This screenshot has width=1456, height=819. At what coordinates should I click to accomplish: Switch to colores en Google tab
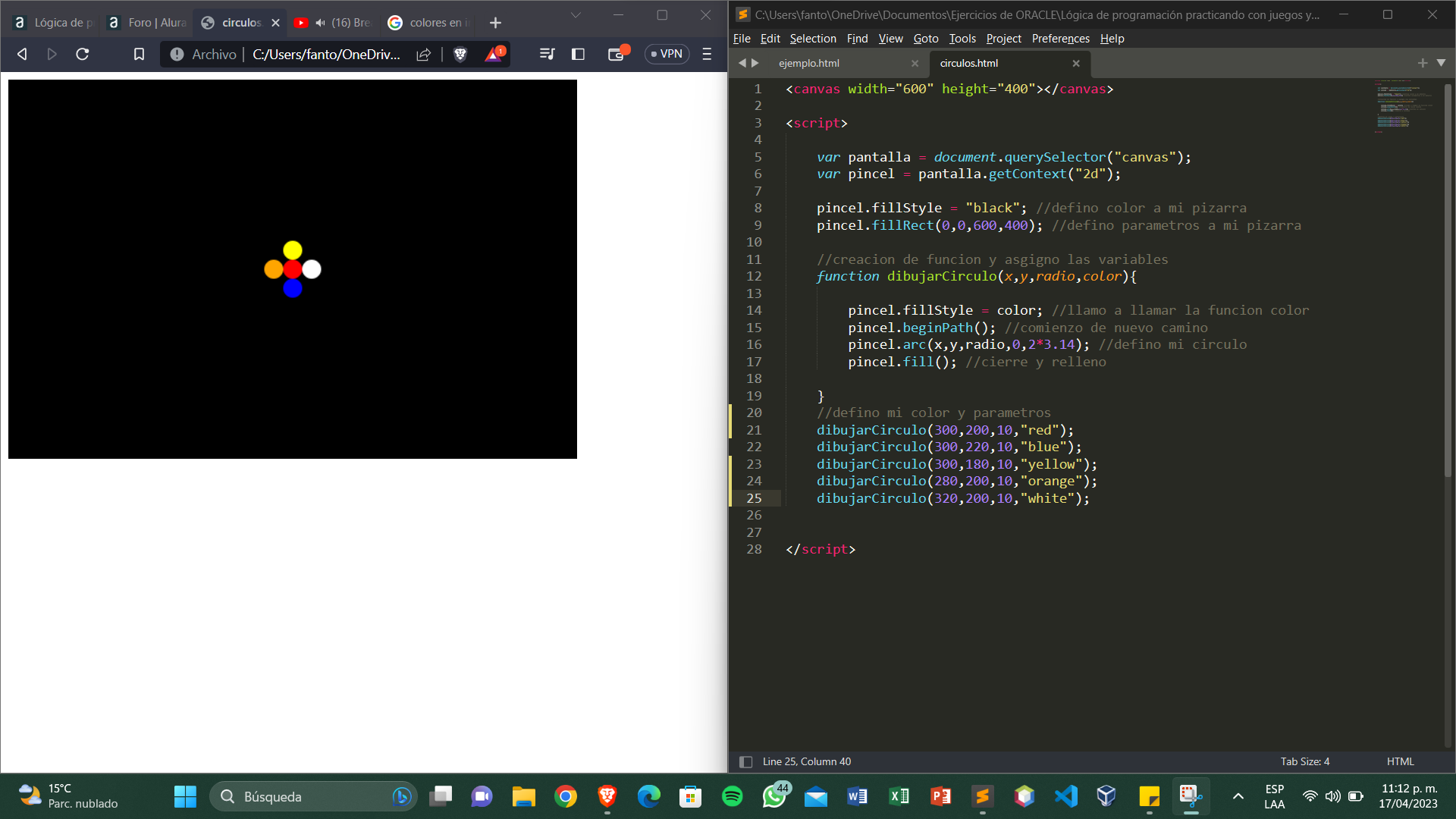point(428,23)
